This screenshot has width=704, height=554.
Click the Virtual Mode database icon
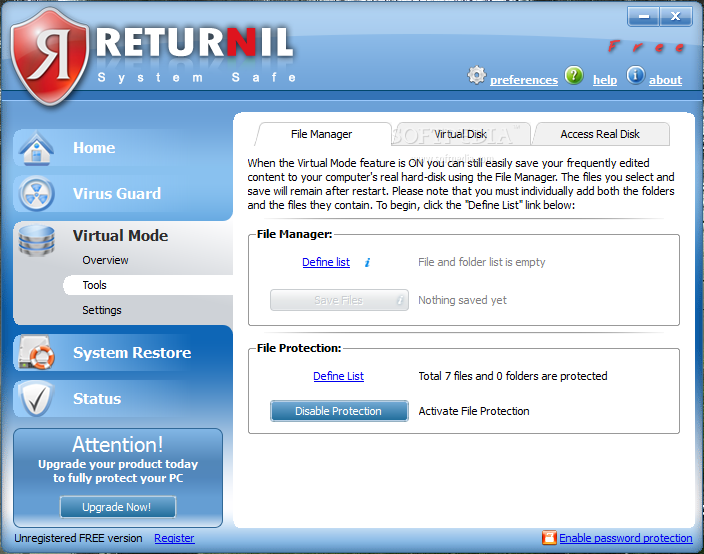[x=36, y=240]
